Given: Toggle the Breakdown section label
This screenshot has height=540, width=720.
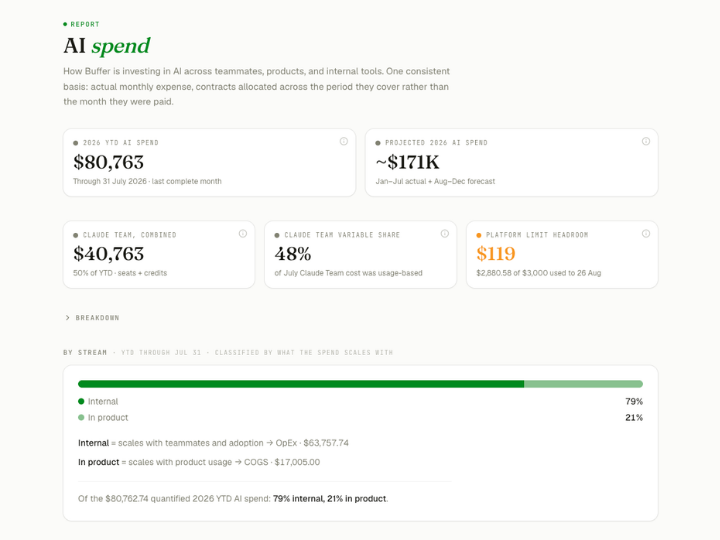Looking at the screenshot, I should pos(97,318).
